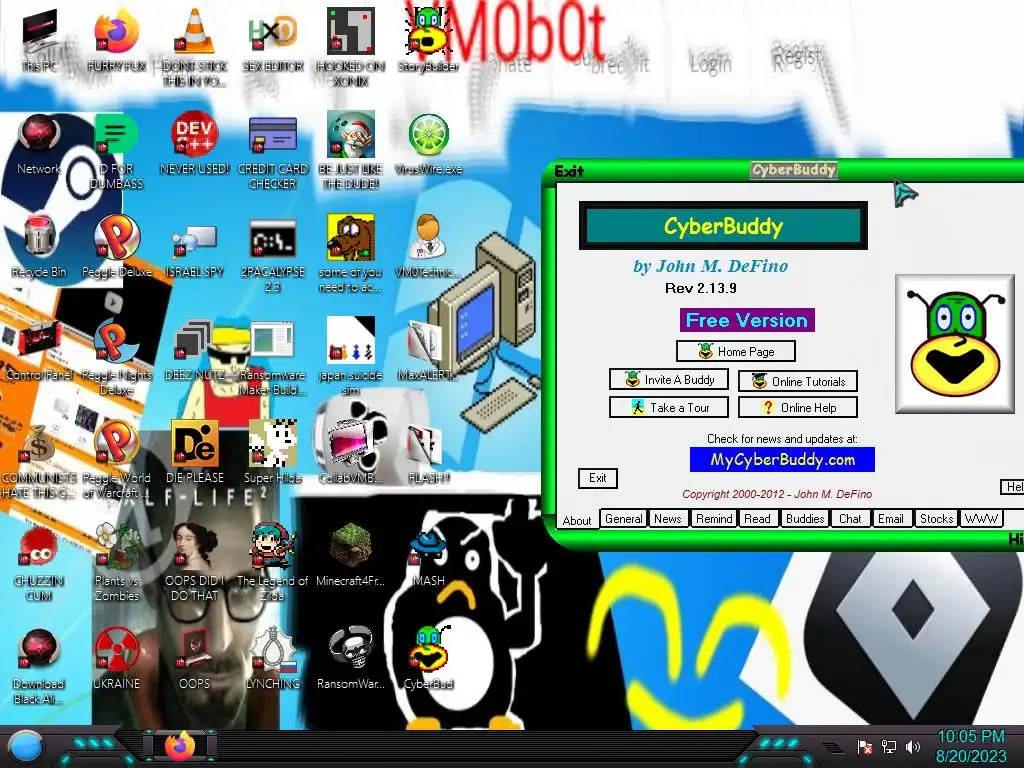The image size is (1024, 768).
Task: Open the This PC desktop icon
Action: 39,39
